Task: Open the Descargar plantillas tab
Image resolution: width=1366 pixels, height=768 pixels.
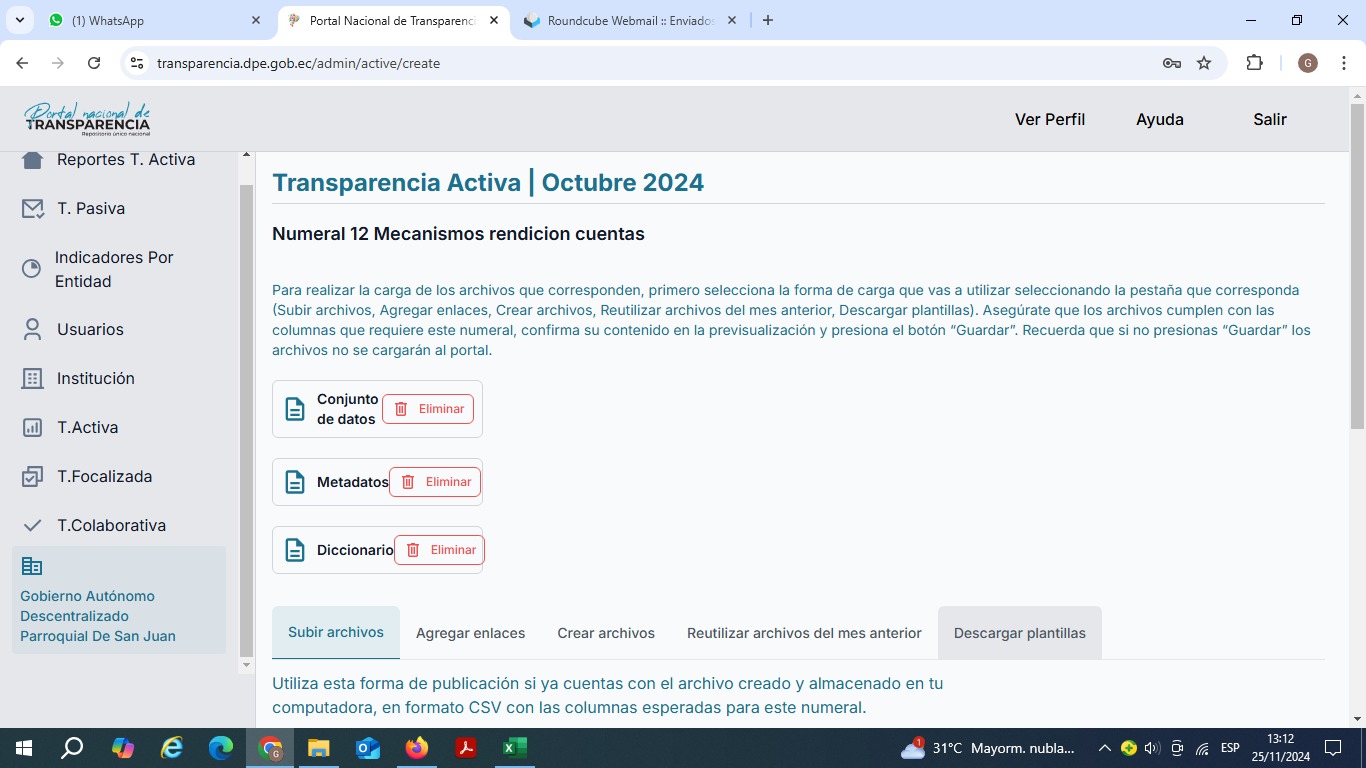Action: pyautogui.click(x=1019, y=633)
